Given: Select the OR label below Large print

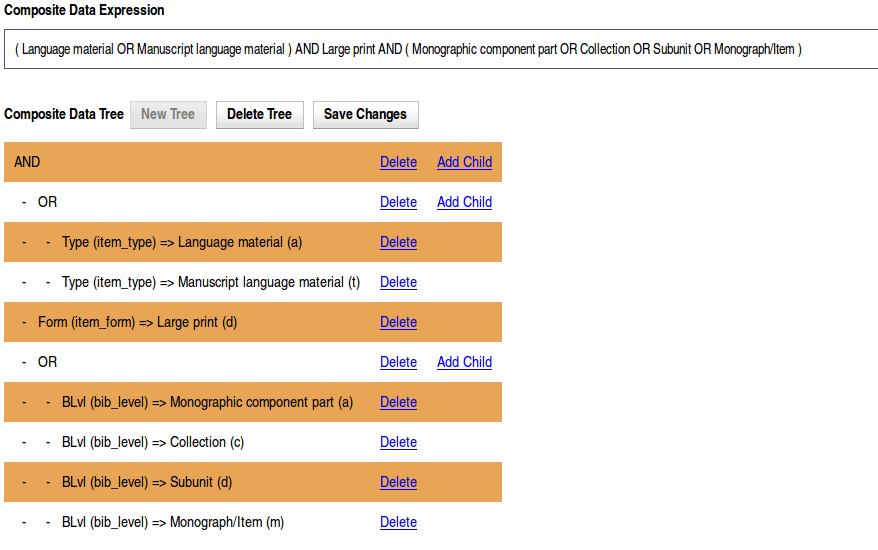Looking at the screenshot, I should coord(47,362).
